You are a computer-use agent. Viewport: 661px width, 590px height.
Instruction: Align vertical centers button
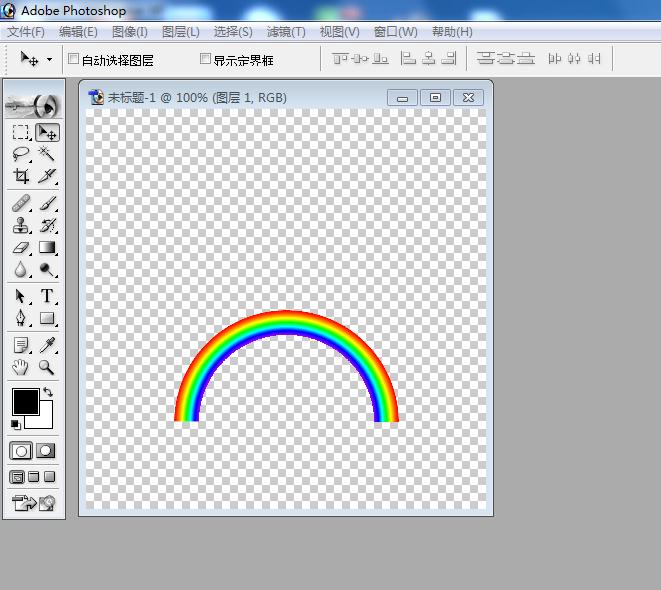pyautogui.click(x=360, y=59)
